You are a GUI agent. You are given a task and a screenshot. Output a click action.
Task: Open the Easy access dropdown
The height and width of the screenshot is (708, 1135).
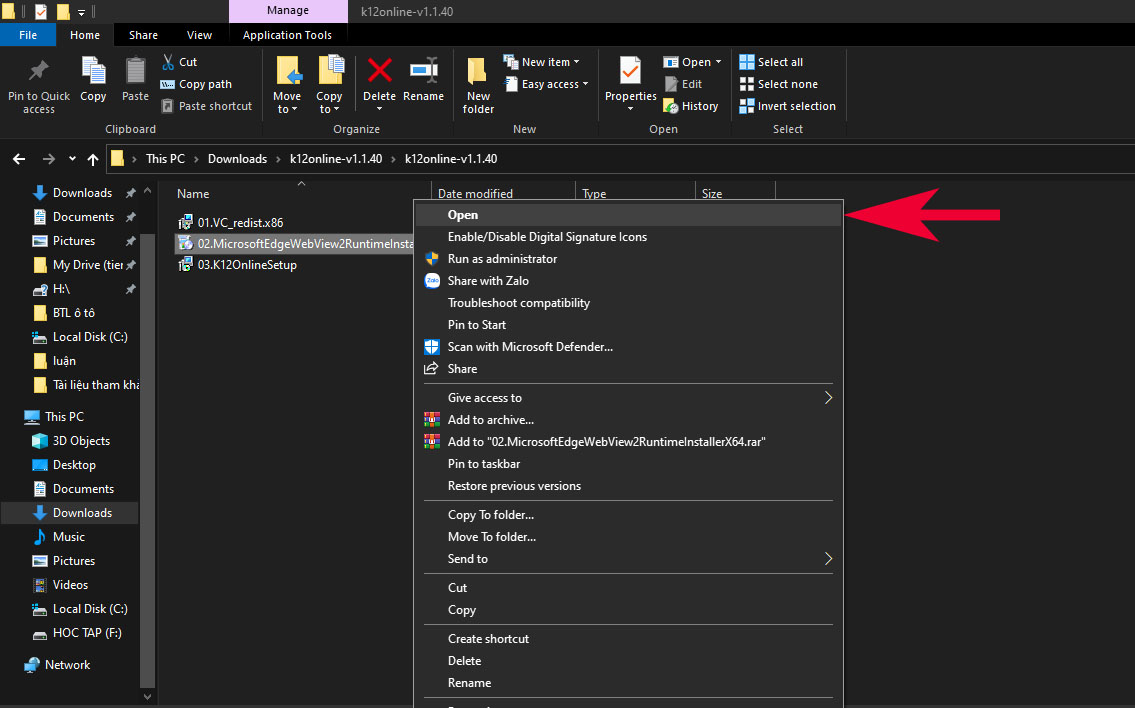coord(549,84)
